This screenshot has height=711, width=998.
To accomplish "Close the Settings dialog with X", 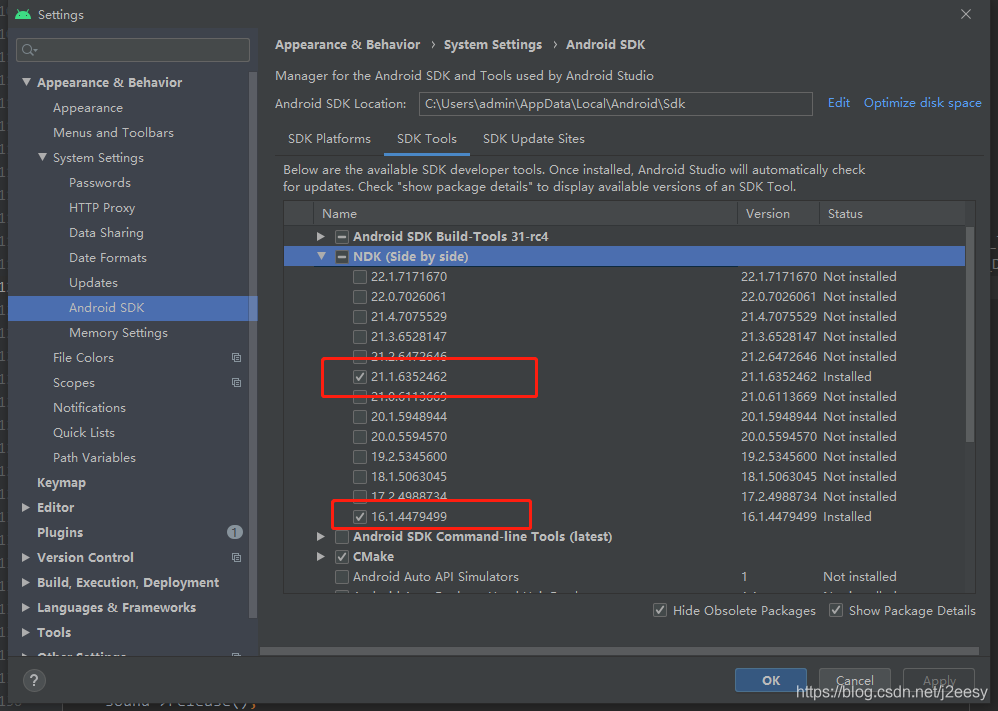I will pos(966,14).
